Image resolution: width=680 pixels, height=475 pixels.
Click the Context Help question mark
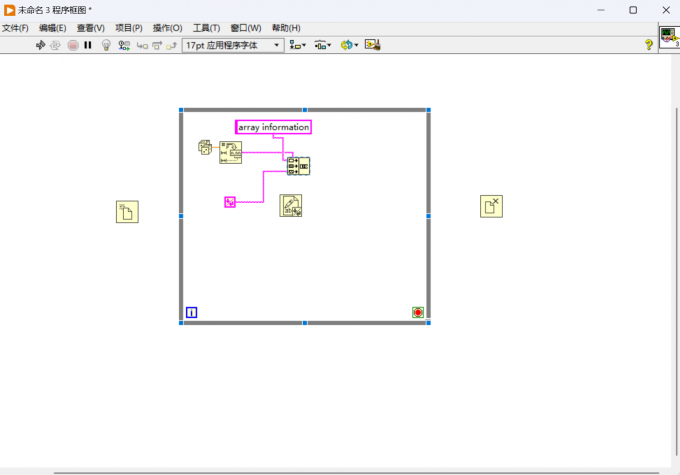tap(648, 45)
